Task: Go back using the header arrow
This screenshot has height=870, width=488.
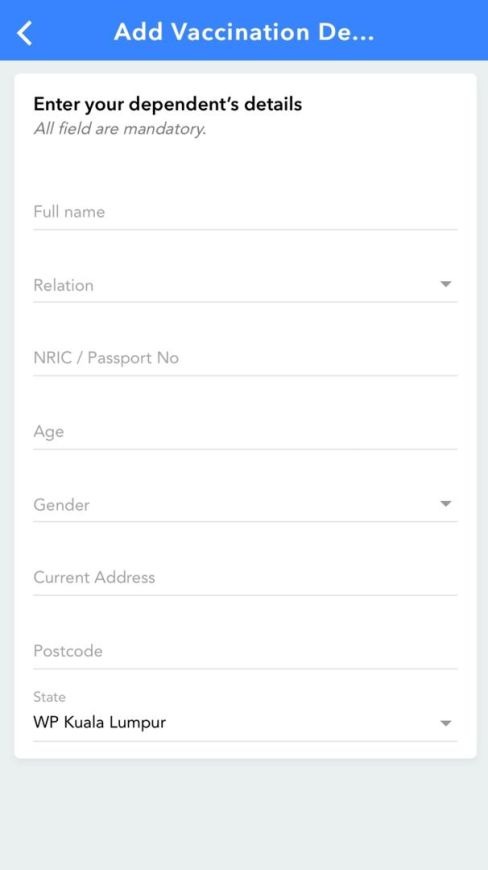Action: click(x=25, y=33)
